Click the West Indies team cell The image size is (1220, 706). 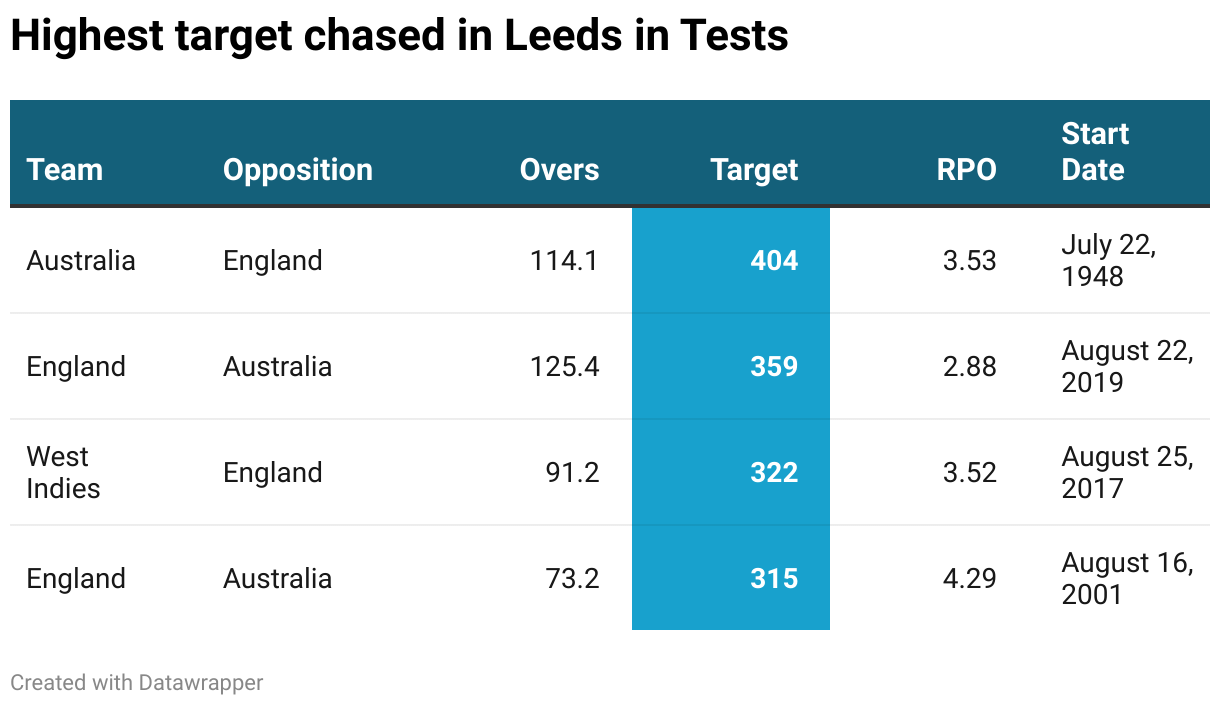[63, 473]
